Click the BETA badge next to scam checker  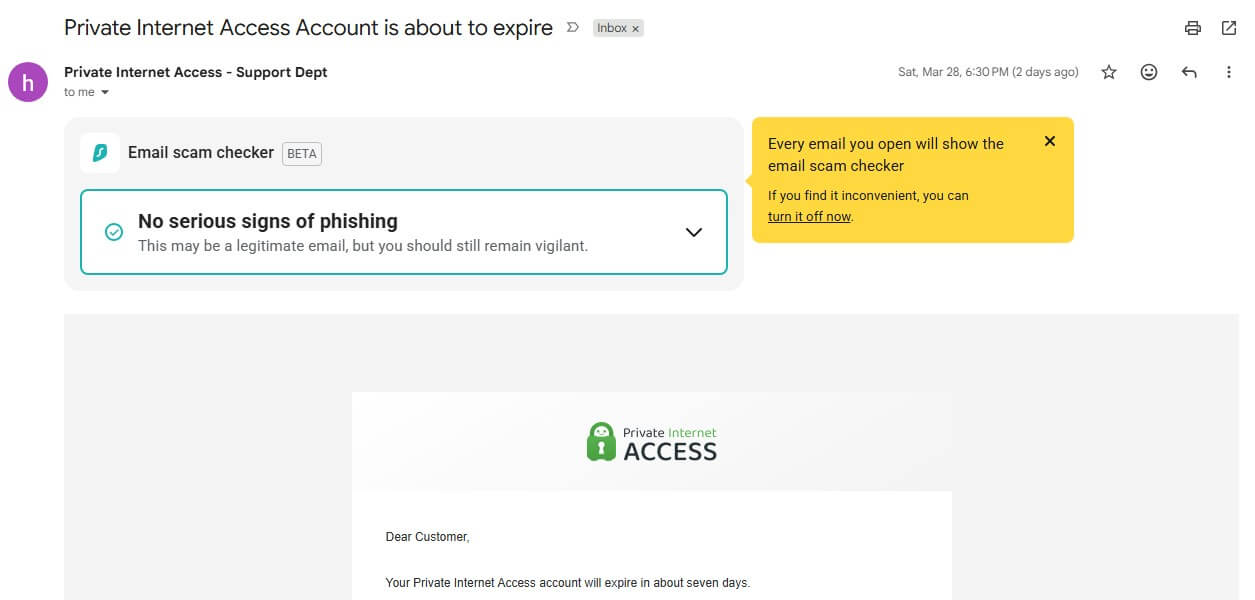[301, 153]
